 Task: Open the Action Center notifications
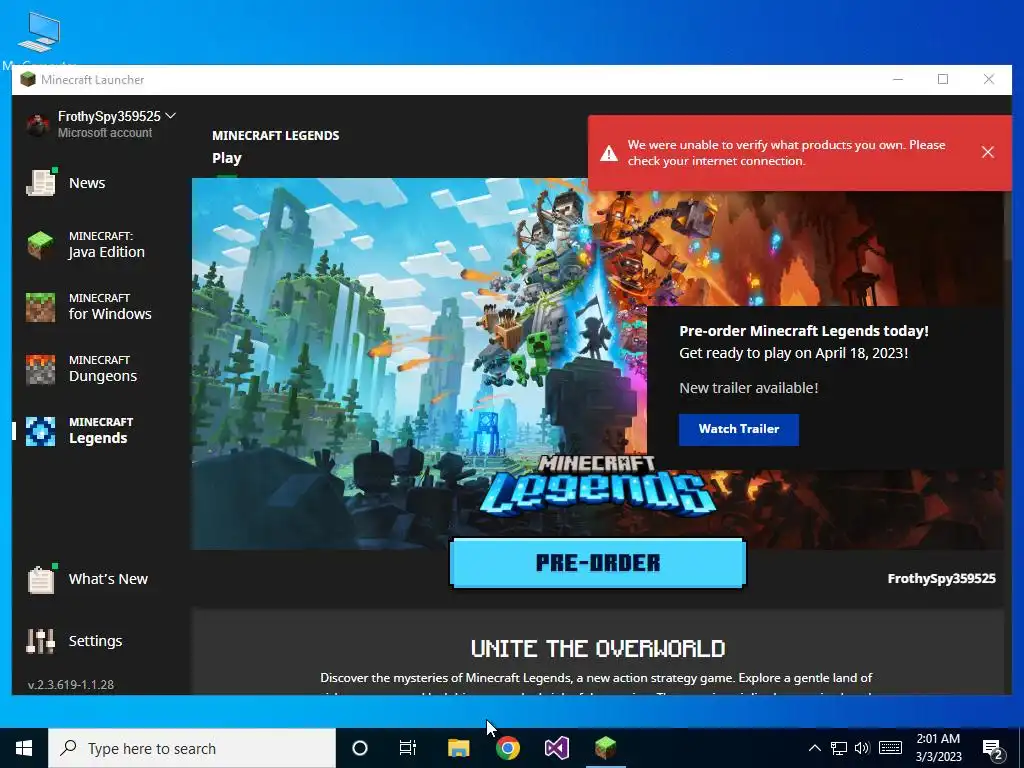click(x=993, y=749)
